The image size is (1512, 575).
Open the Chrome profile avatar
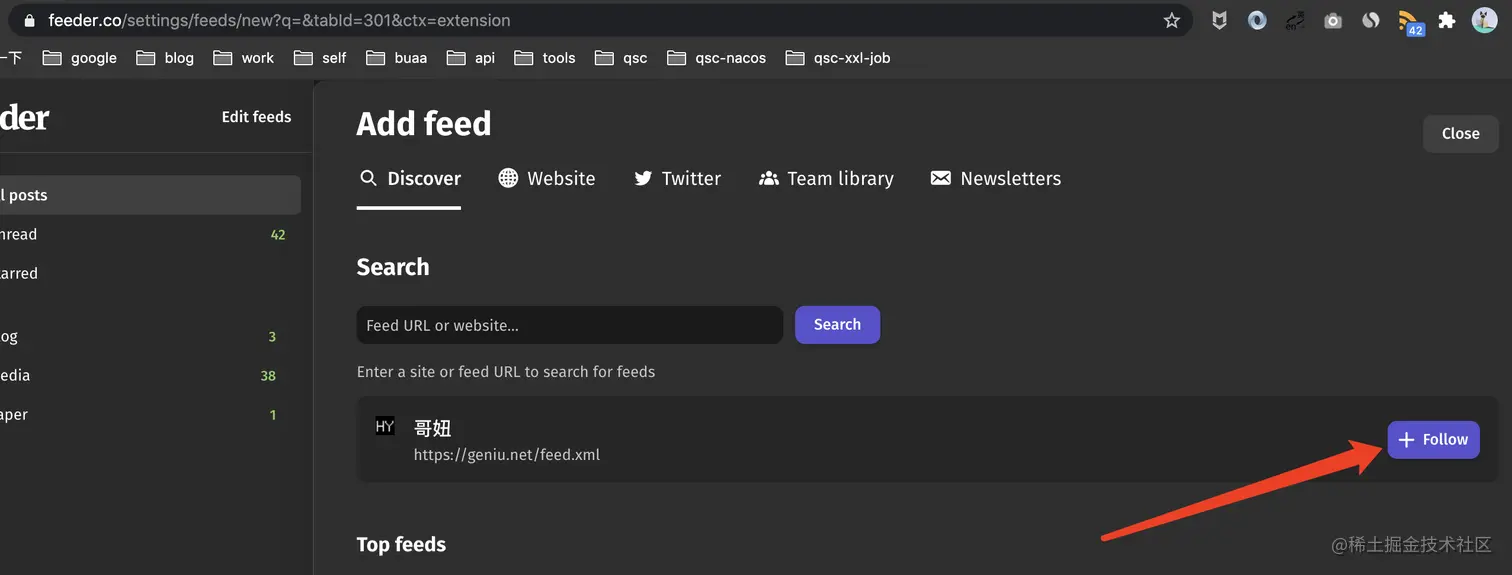(x=1484, y=21)
